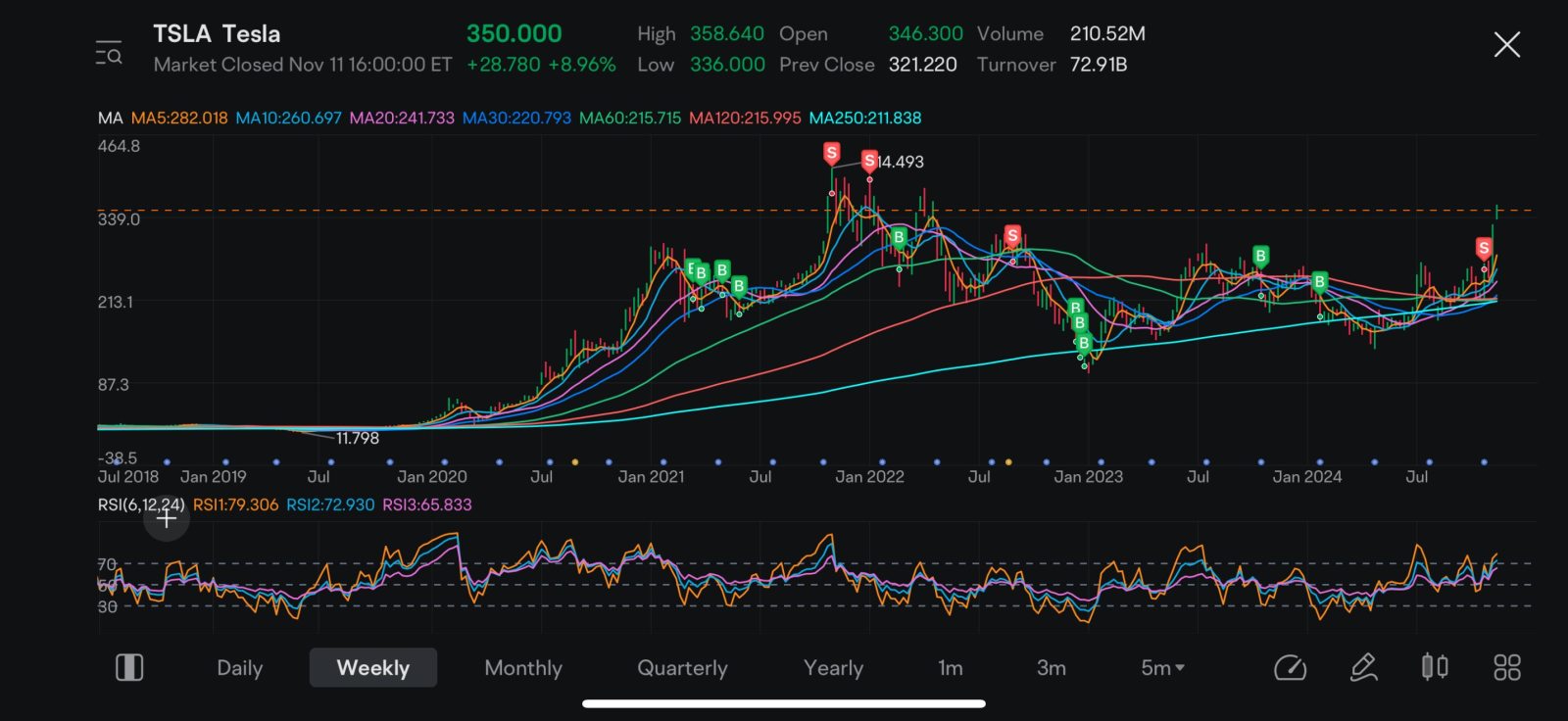Tap the 11.798 low price label
Screen dimensions: 1568x721
coord(357,438)
